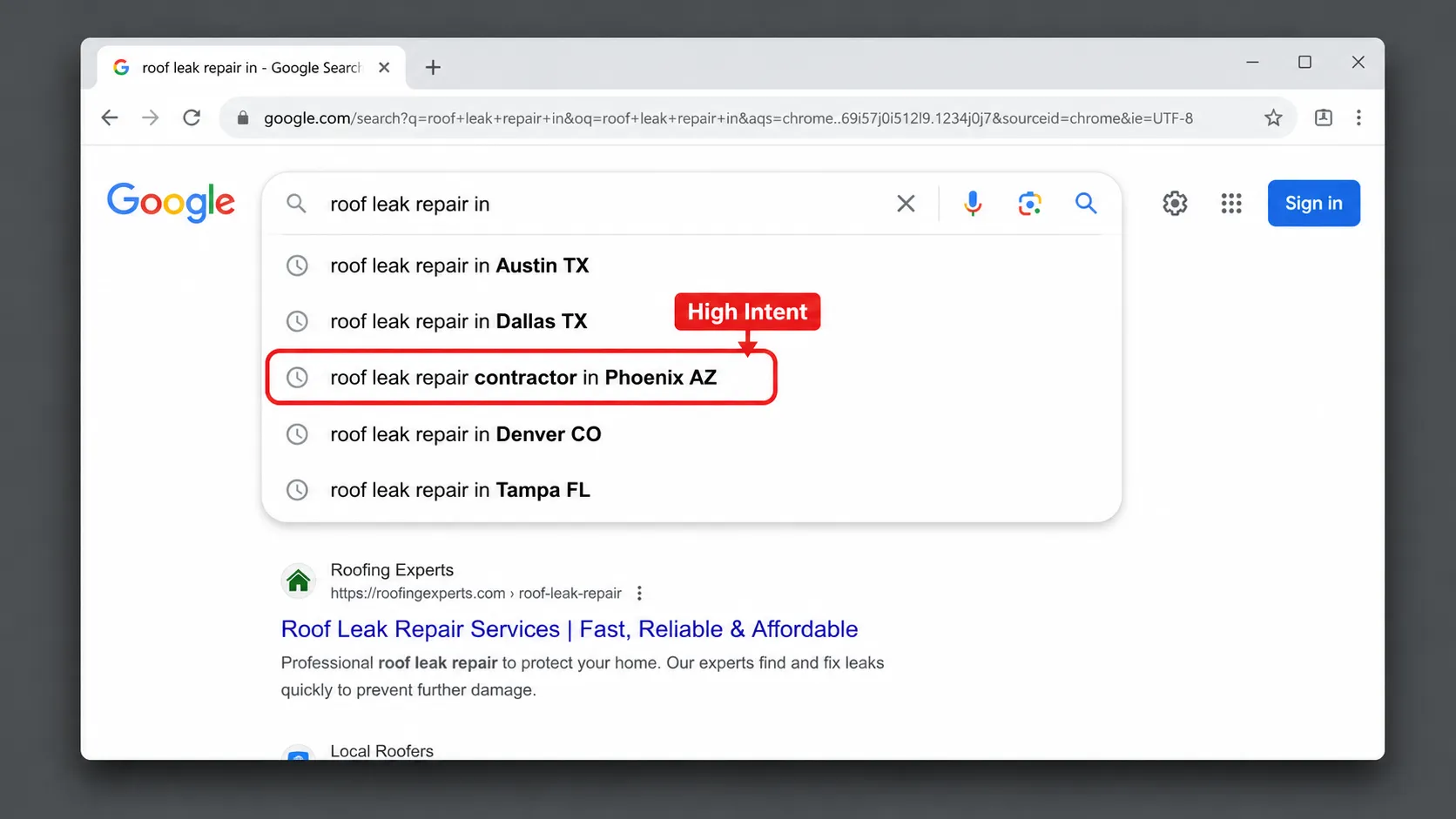Select the 'roof leak repair in - Google Search' tab
Image resolution: width=1456 pixels, height=819 pixels.
tap(251, 67)
